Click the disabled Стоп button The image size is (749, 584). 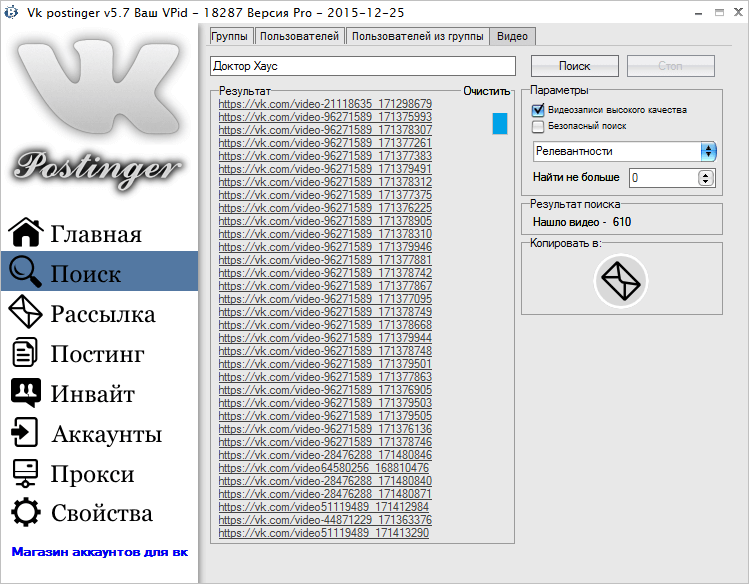pyautogui.click(x=671, y=66)
